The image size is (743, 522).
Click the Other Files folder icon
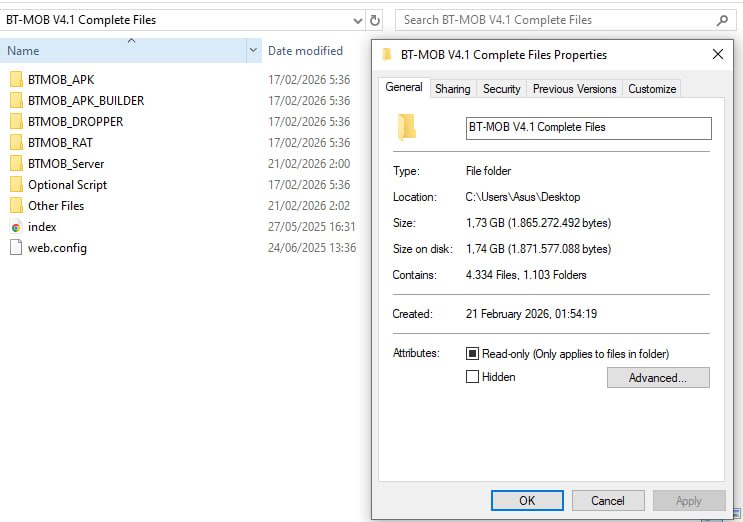click(16, 206)
